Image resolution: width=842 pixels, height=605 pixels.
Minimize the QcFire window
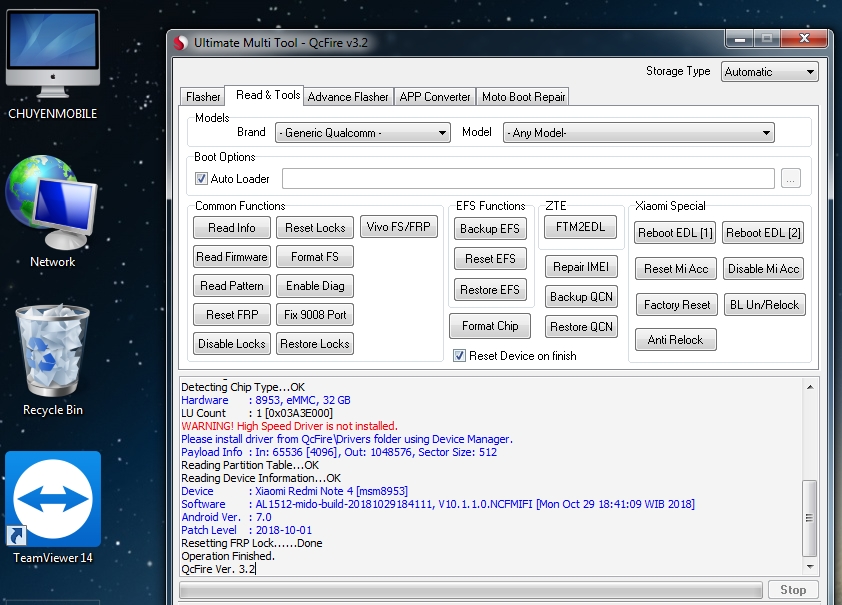click(x=739, y=39)
